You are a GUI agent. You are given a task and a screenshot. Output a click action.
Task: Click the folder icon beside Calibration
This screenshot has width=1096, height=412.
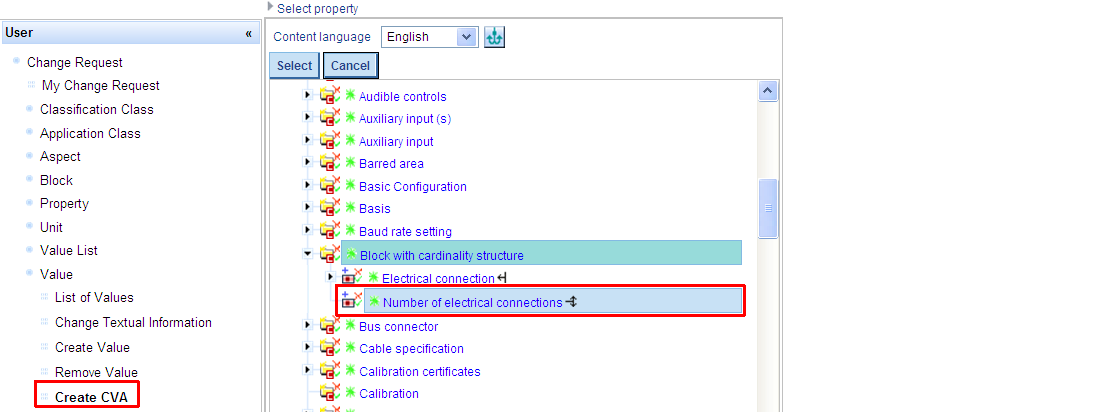(x=329, y=393)
